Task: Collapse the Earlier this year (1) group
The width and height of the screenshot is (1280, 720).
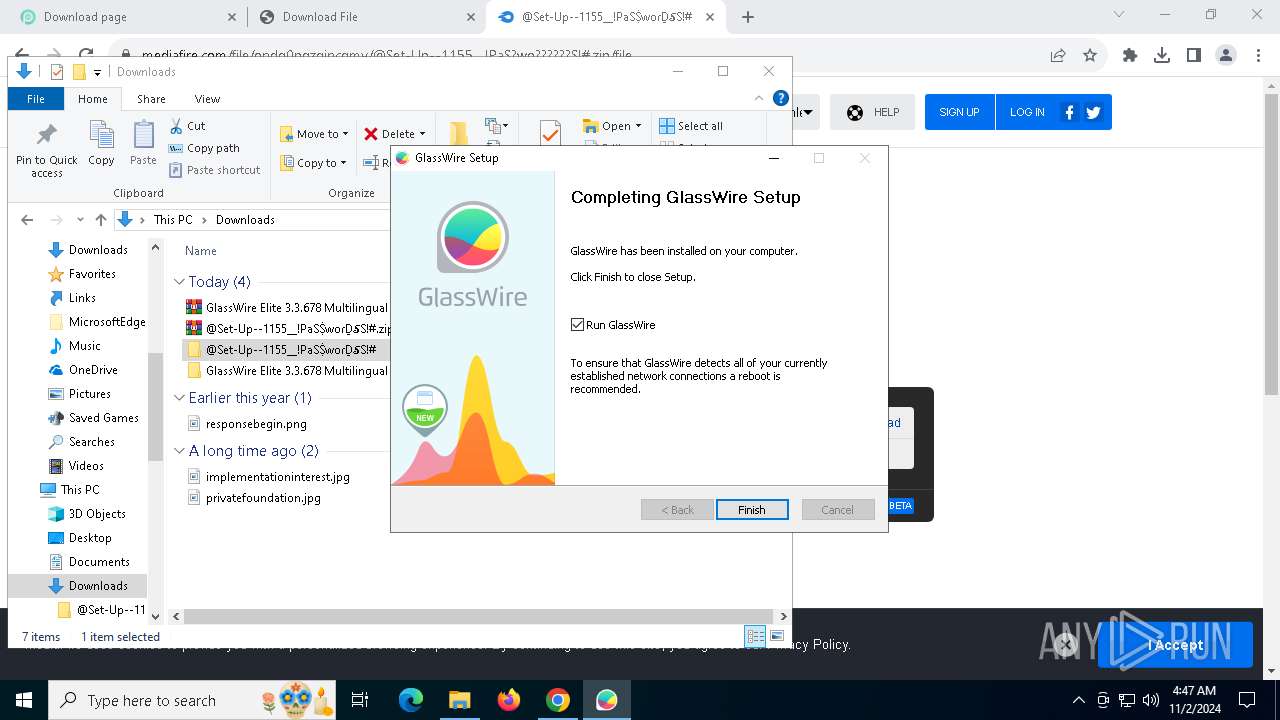Action: 179,398
